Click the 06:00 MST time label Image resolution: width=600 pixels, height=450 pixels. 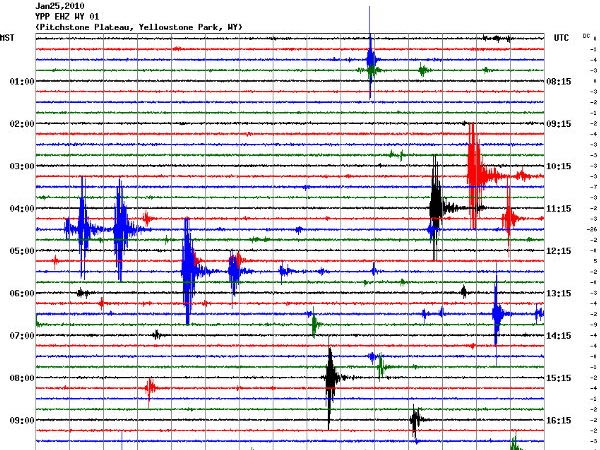coord(22,294)
